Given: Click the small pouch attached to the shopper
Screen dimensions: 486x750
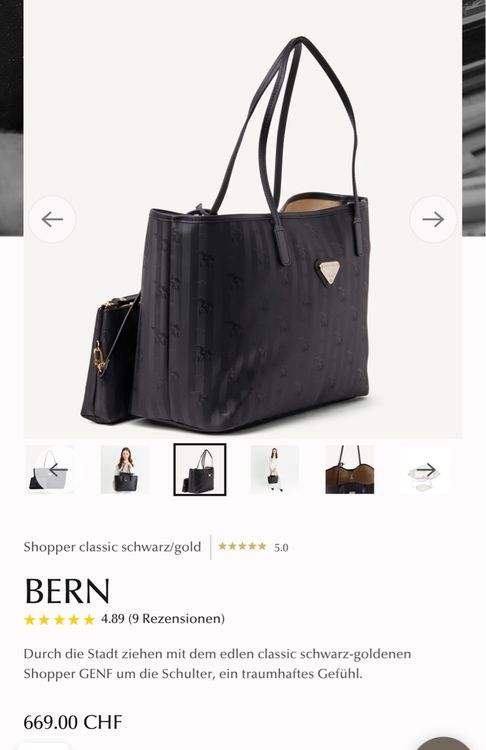Looking at the screenshot, I should pyautogui.click(x=110, y=359).
